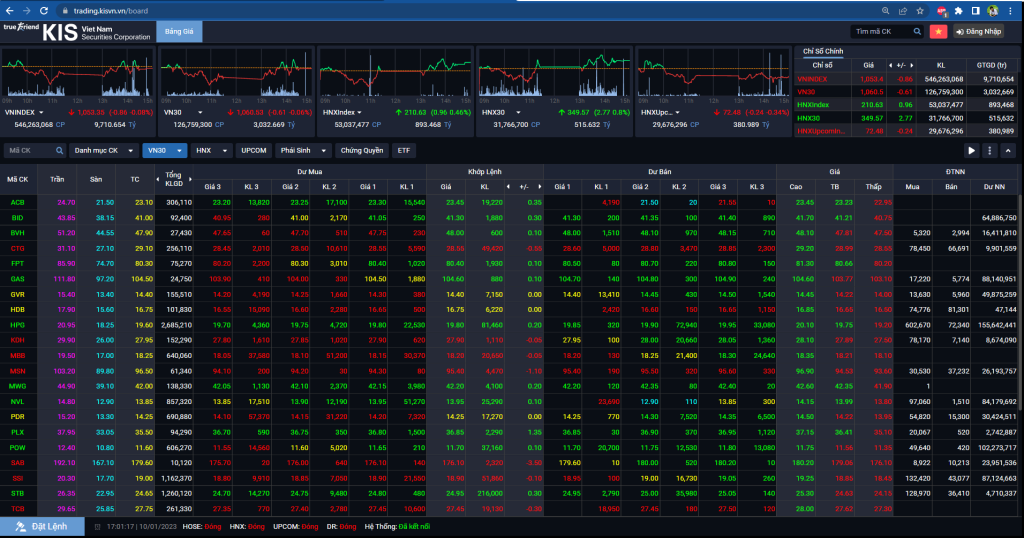Open the Chrome profile avatar

pyautogui.click(x=993, y=10)
